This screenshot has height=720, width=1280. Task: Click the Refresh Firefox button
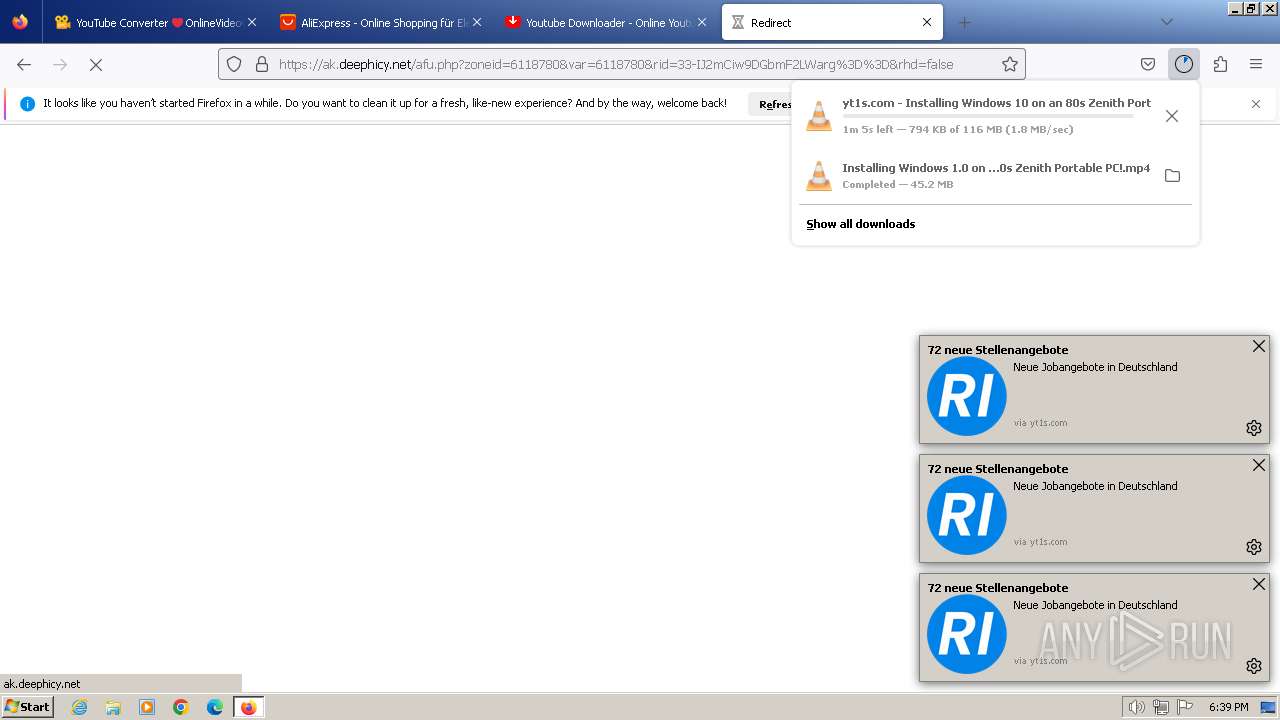[x=775, y=104]
